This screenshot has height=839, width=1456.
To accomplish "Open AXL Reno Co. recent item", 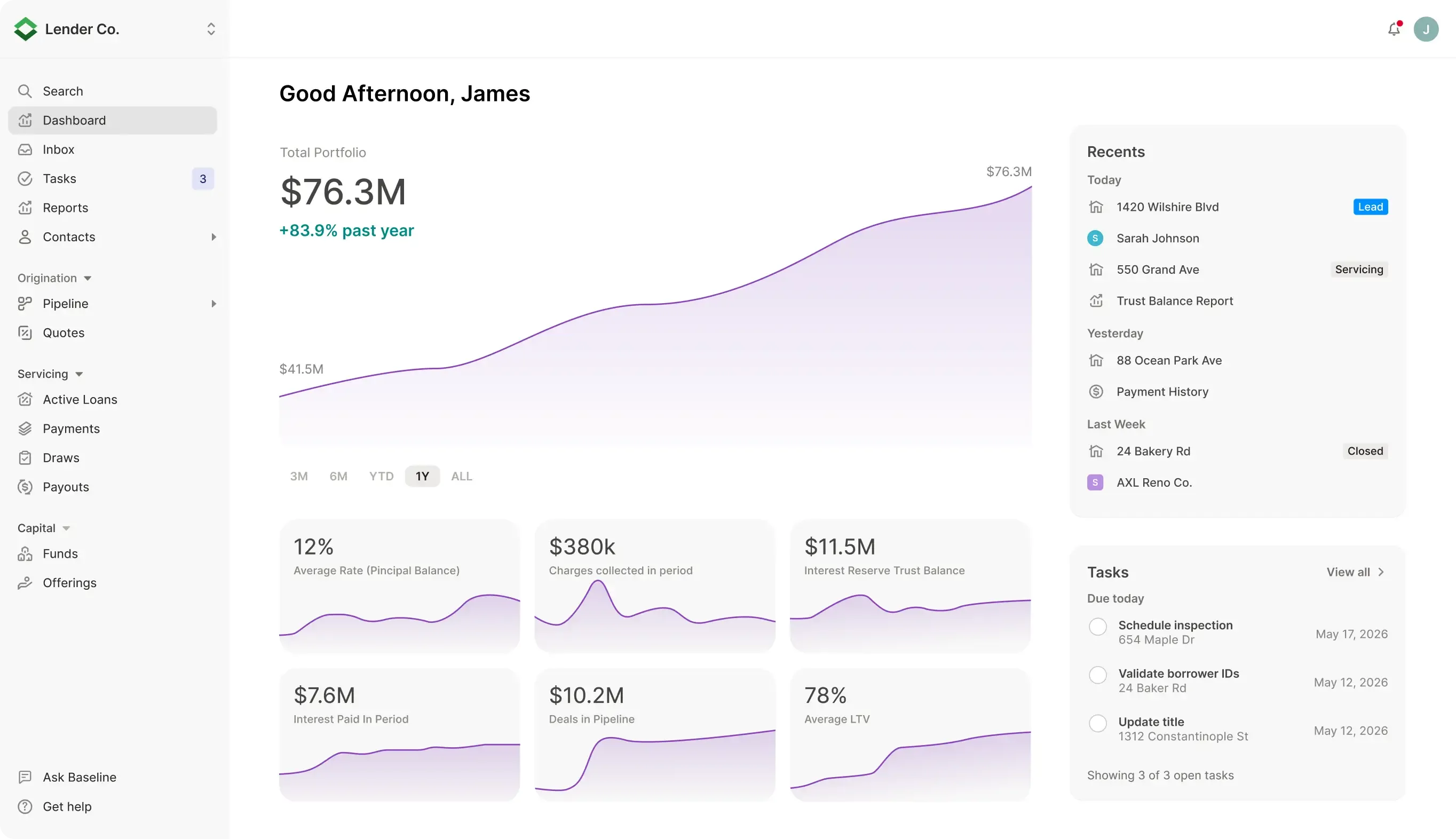I will pyautogui.click(x=1237, y=483).
